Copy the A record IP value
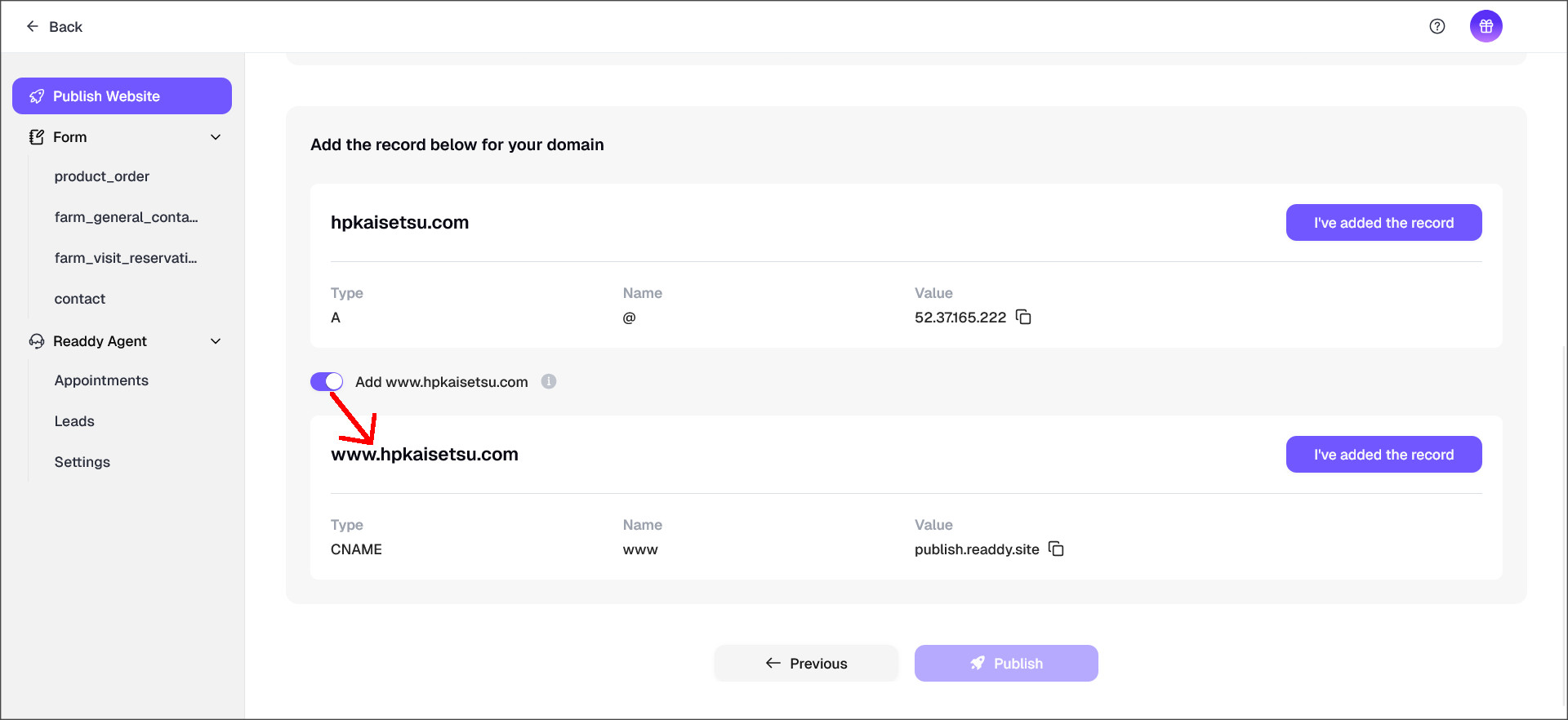 pos(1023,317)
